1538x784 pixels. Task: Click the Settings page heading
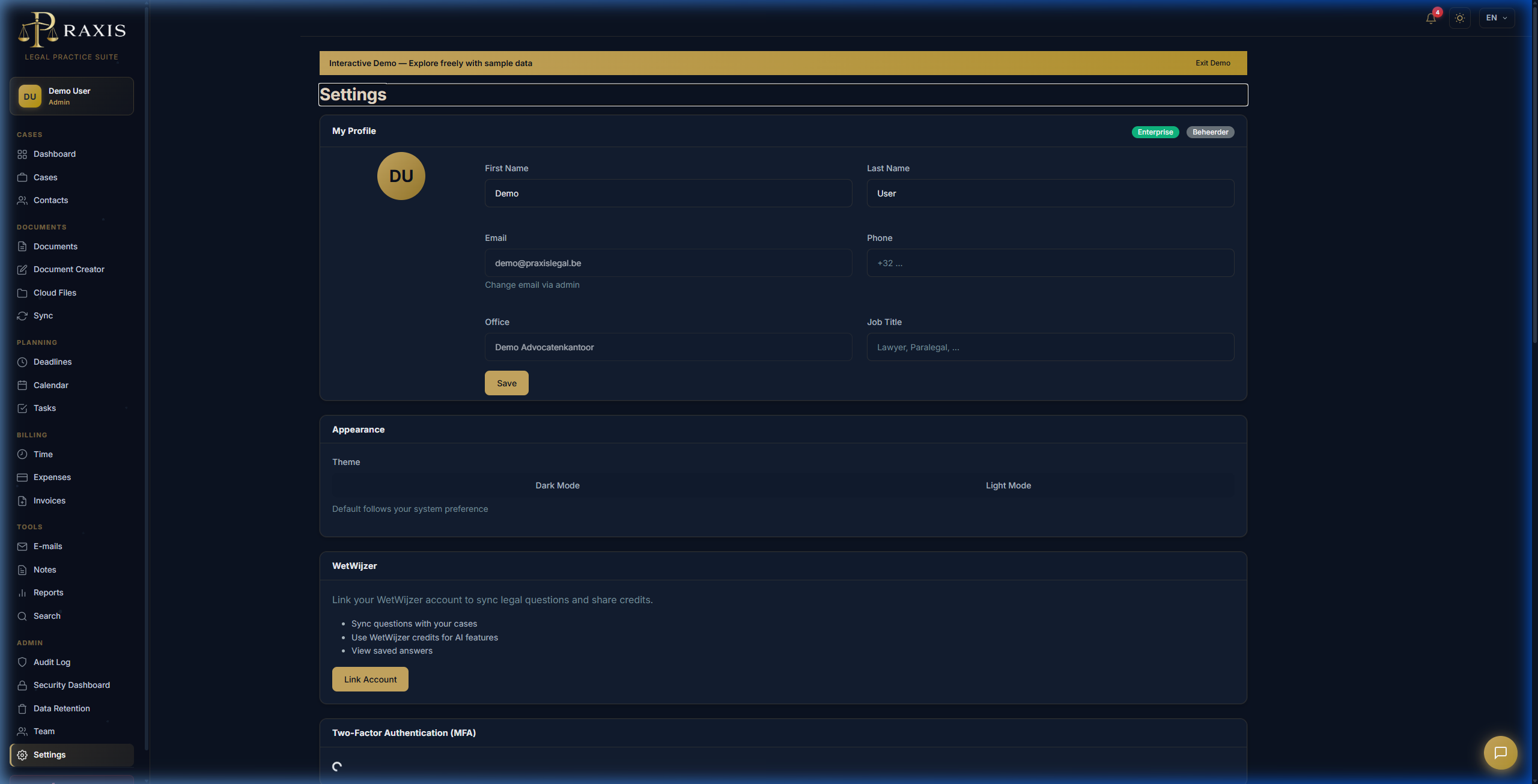pyautogui.click(x=353, y=95)
